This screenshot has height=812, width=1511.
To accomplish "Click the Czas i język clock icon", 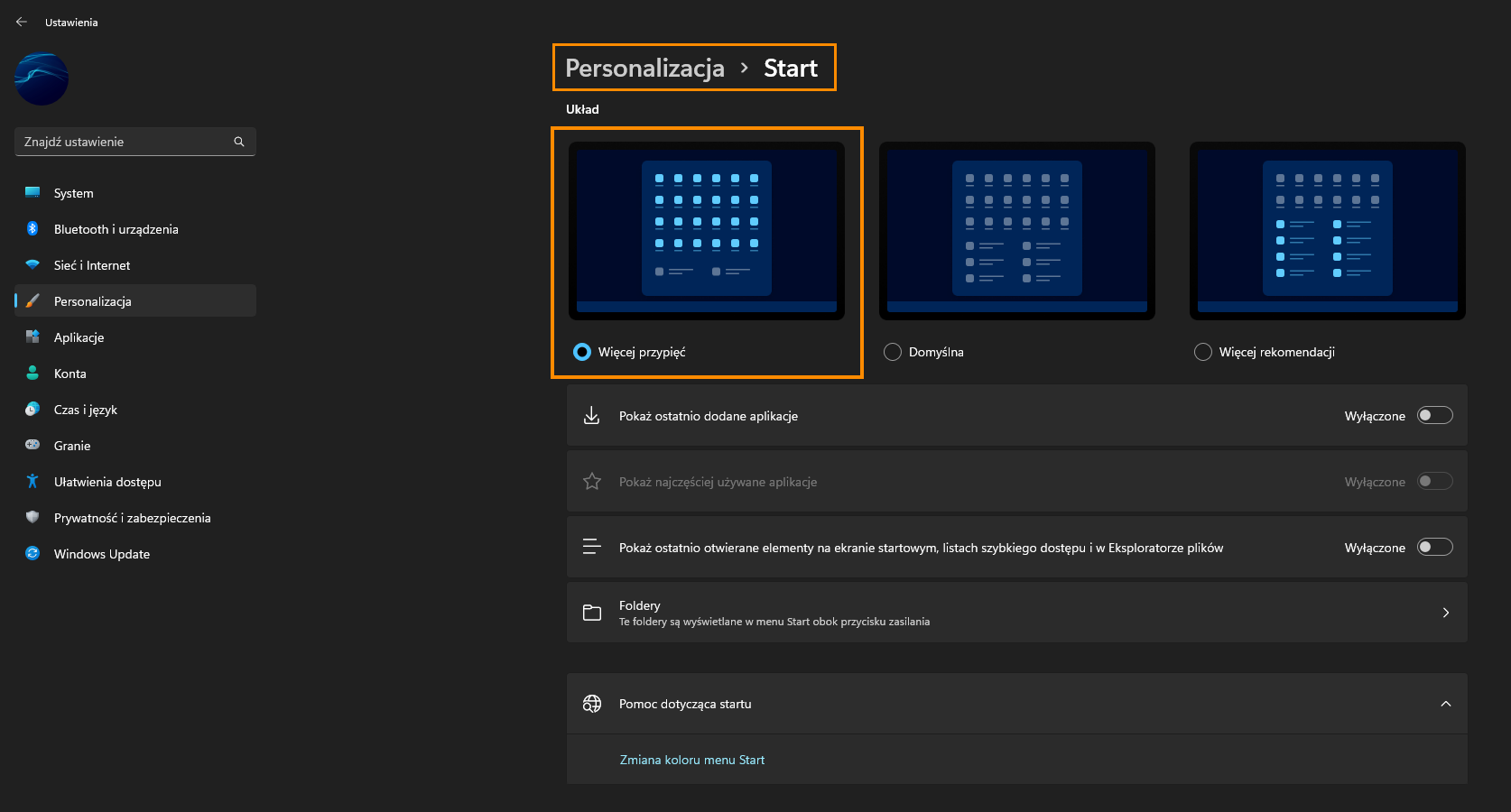I will [32, 409].
